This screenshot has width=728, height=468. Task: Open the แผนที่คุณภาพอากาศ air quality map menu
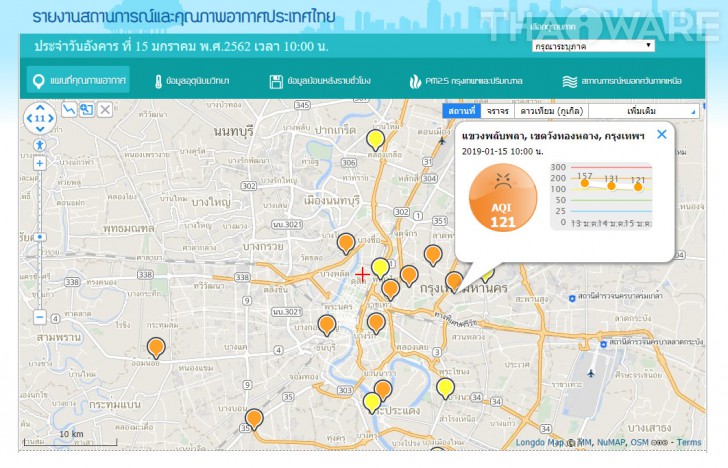click(x=78, y=81)
